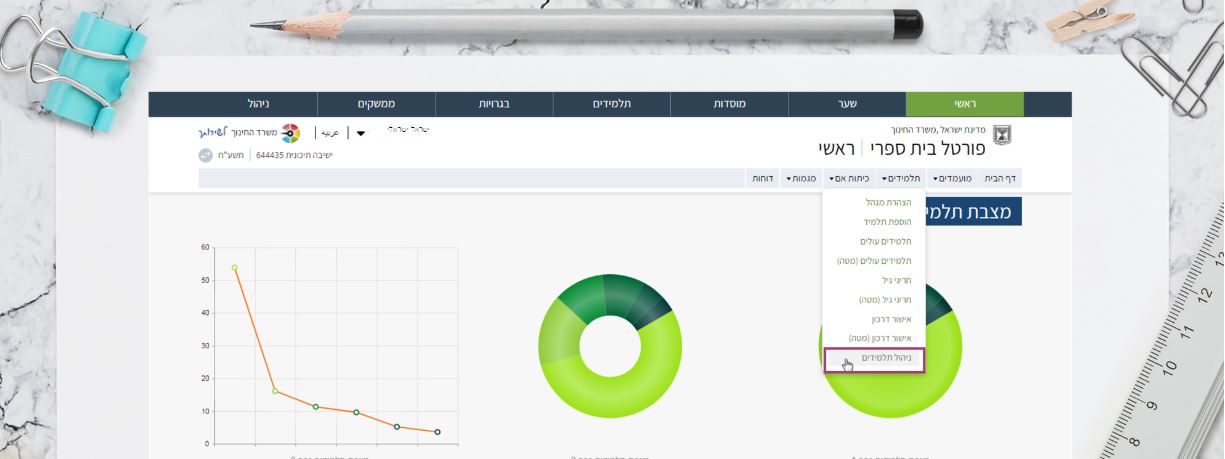Click the first data point on line chart

coord(234,267)
